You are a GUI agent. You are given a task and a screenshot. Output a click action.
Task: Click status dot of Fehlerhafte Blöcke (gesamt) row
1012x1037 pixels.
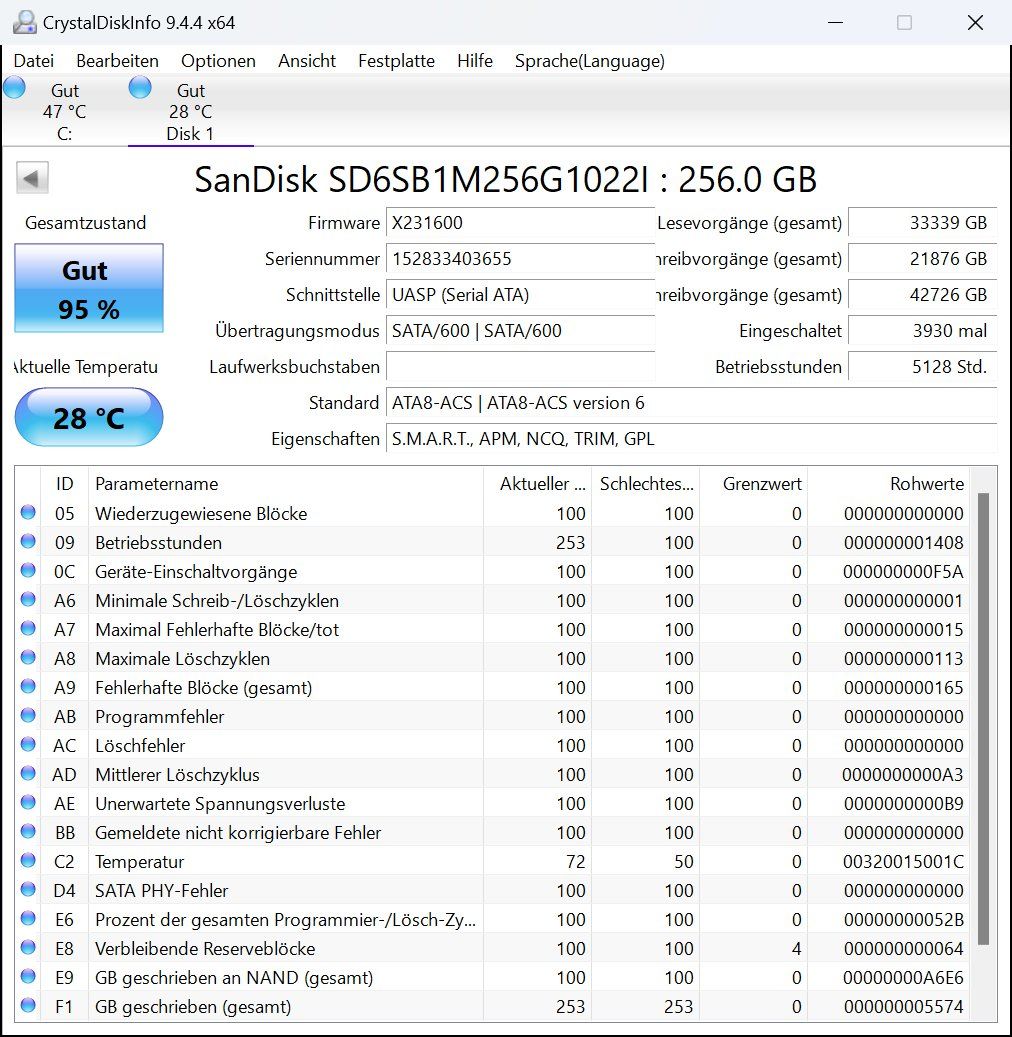(28, 686)
